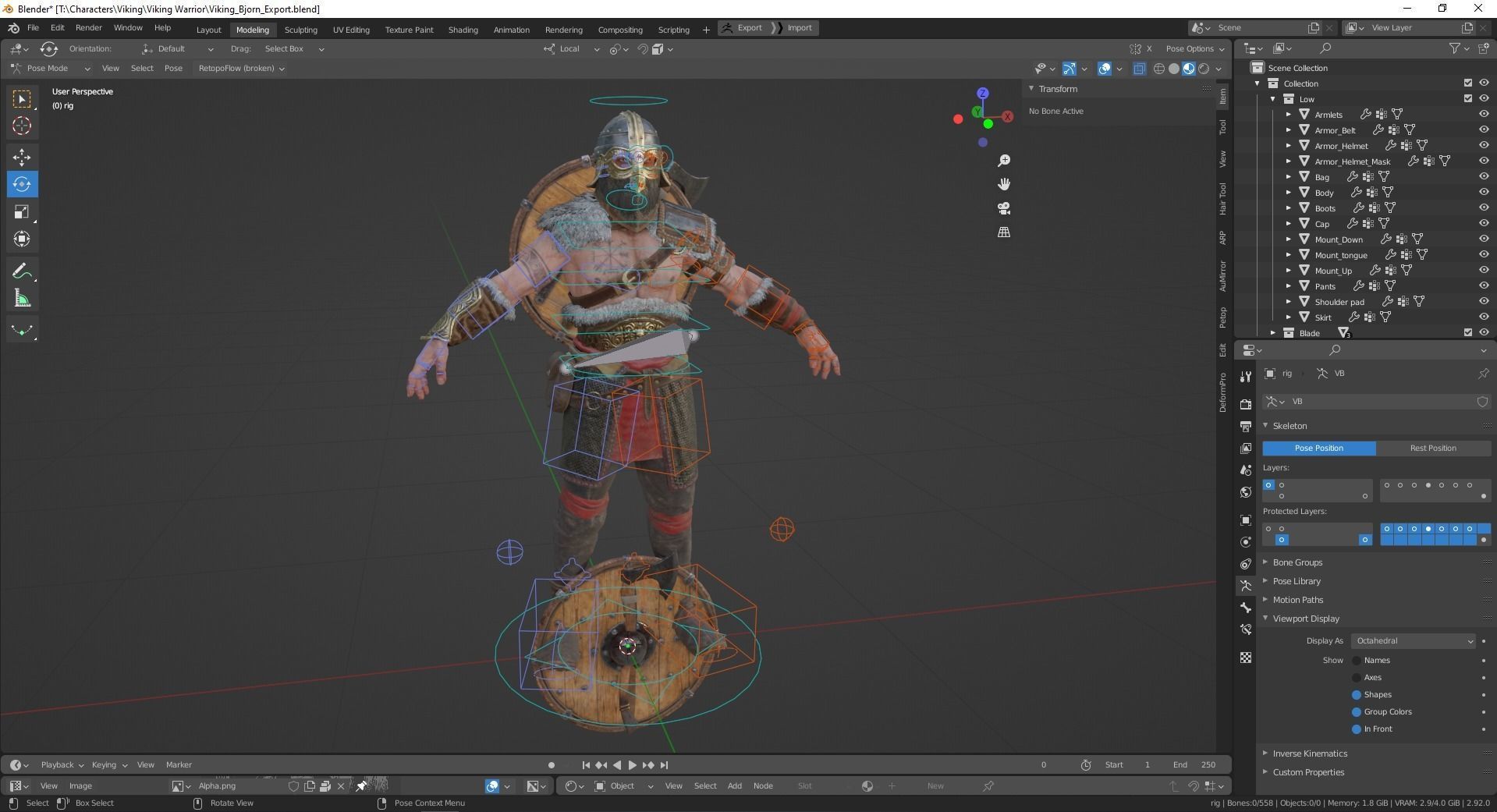This screenshot has height=812, width=1497.
Task: Select the Cursor tool
Action: click(x=22, y=126)
